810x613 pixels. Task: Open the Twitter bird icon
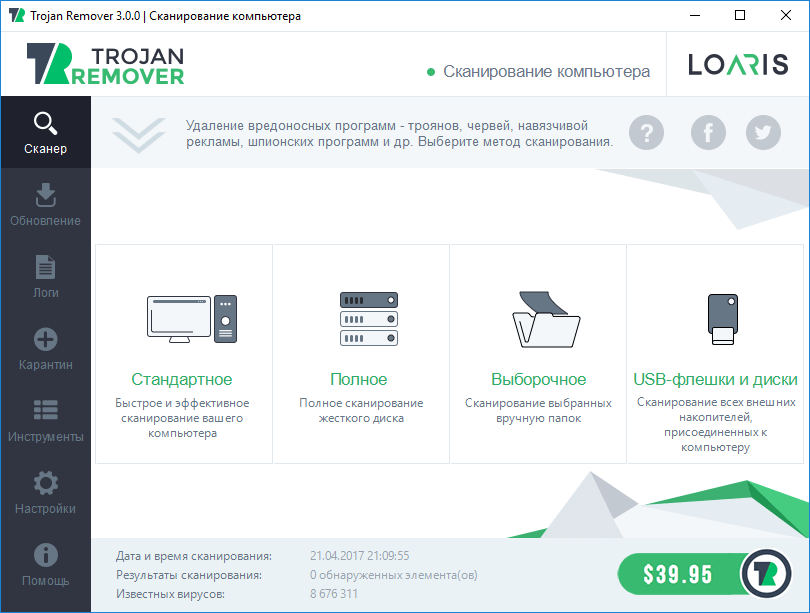[763, 133]
